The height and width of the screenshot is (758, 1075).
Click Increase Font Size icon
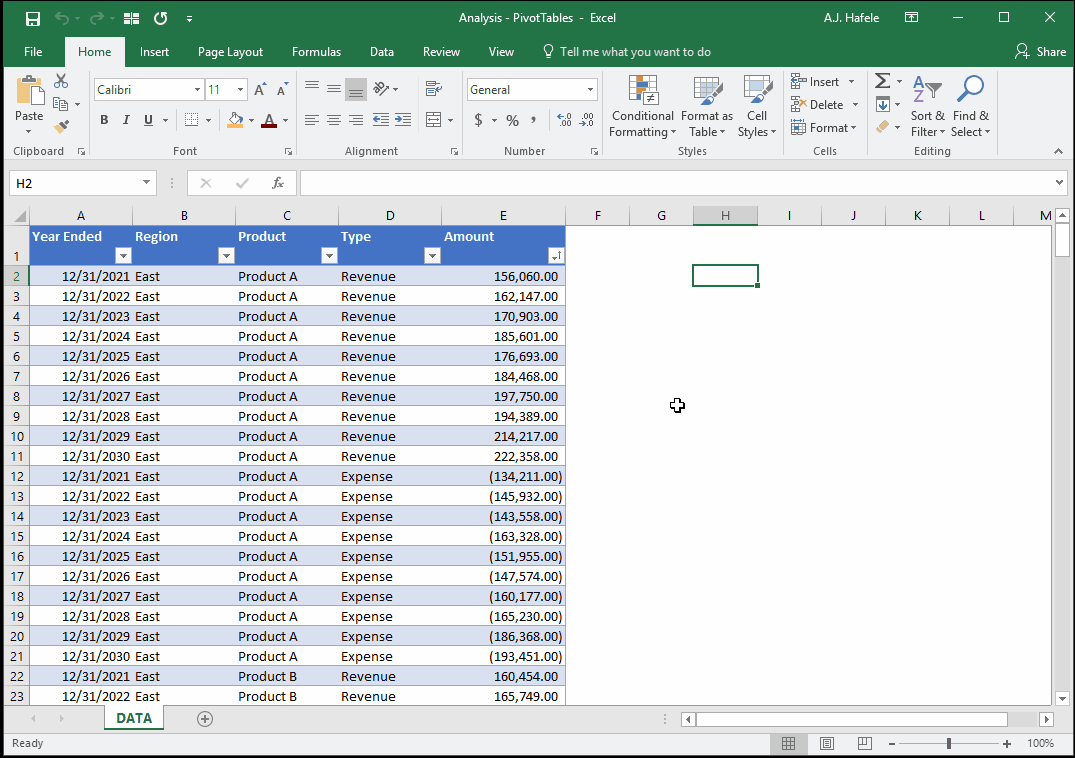coord(260,90)
